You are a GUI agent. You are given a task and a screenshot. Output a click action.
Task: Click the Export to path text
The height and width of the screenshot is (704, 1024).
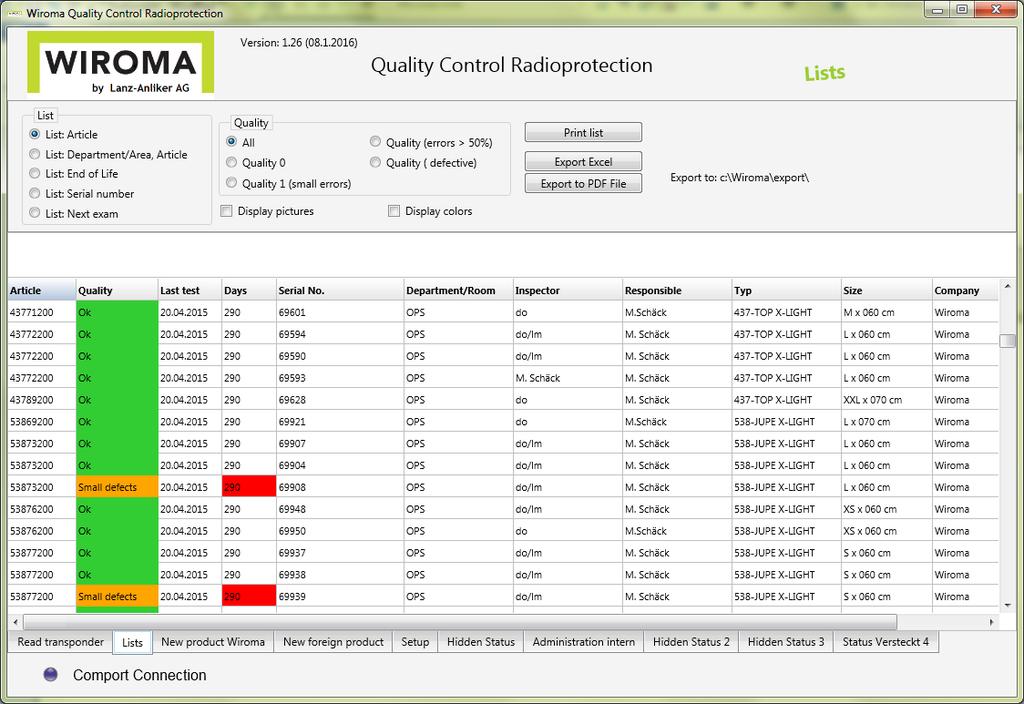[739, 177]
